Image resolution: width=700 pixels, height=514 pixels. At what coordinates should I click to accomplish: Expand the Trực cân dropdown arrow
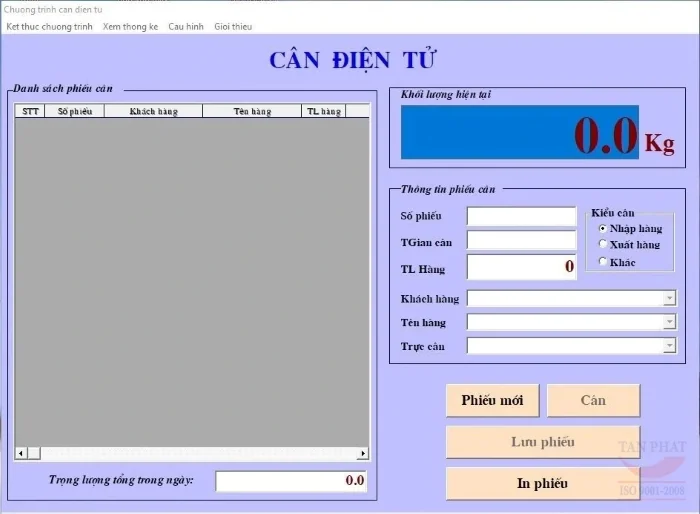[x=669, y=345]
